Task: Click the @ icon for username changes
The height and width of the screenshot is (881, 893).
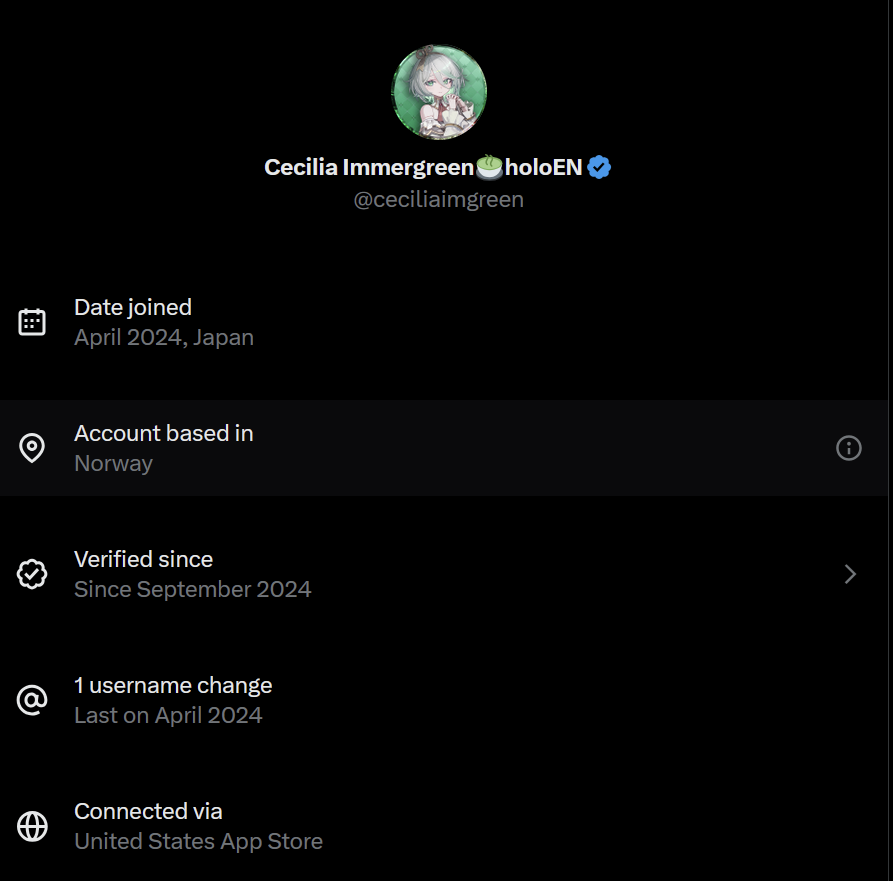Action: coord(32,700)
